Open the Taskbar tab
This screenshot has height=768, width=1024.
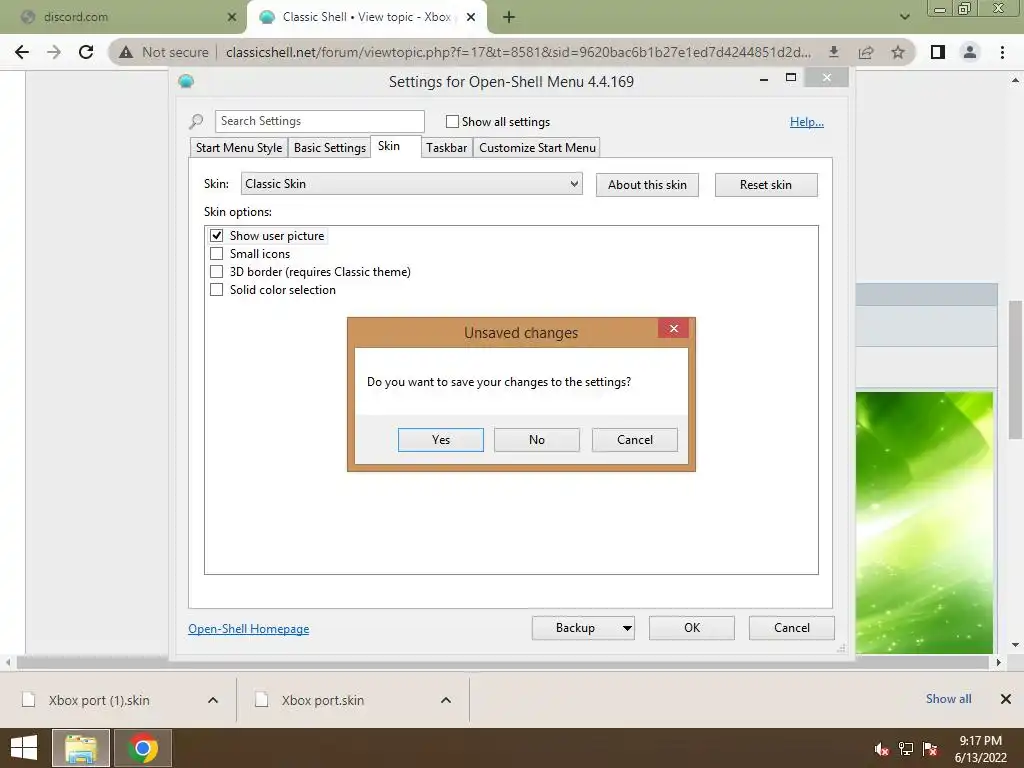(447, 148)
